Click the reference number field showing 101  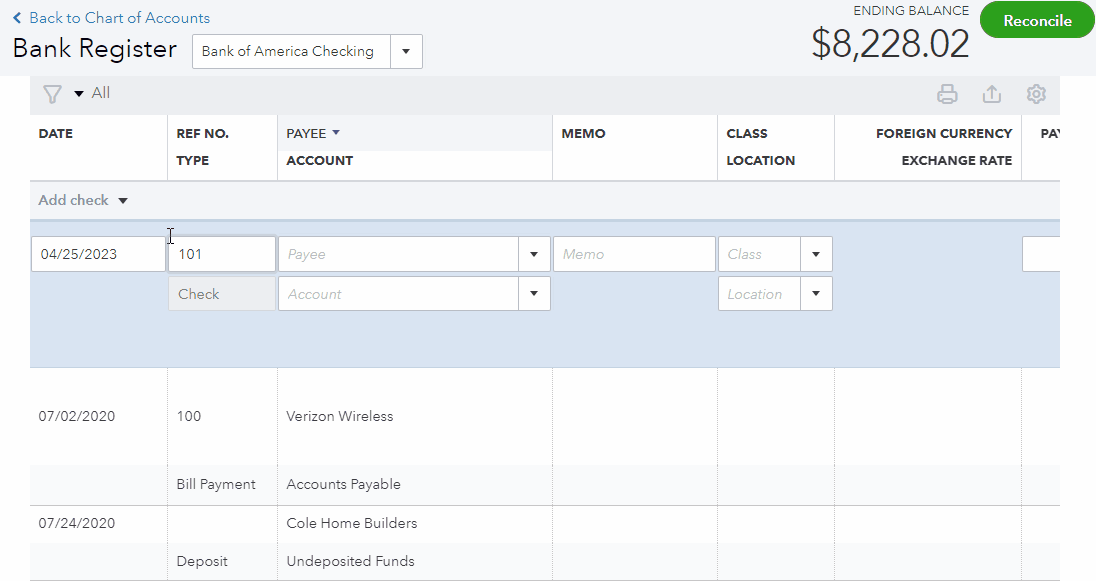click(x=221, y=253)
